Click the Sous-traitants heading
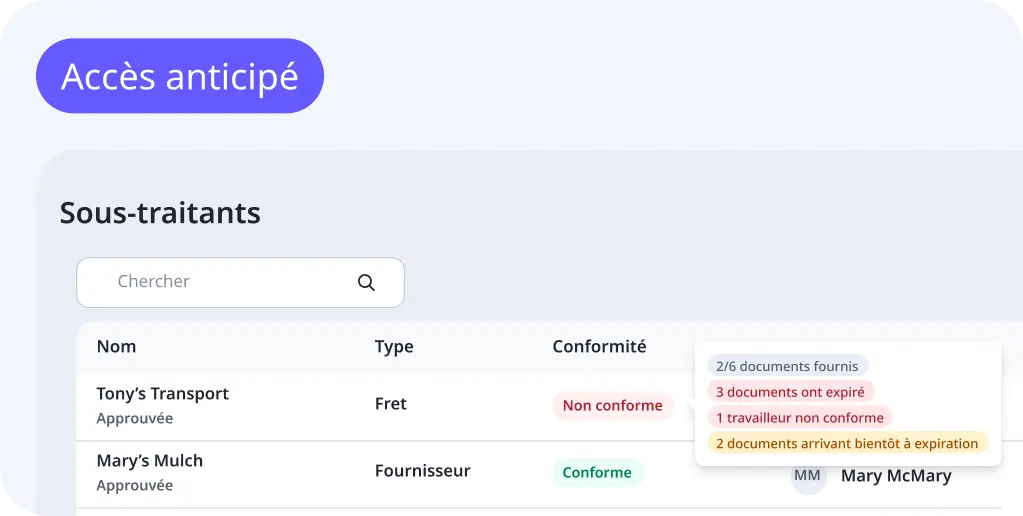Screen dimensions: 1023x516 pyautogui.click(x=160, y=213)
